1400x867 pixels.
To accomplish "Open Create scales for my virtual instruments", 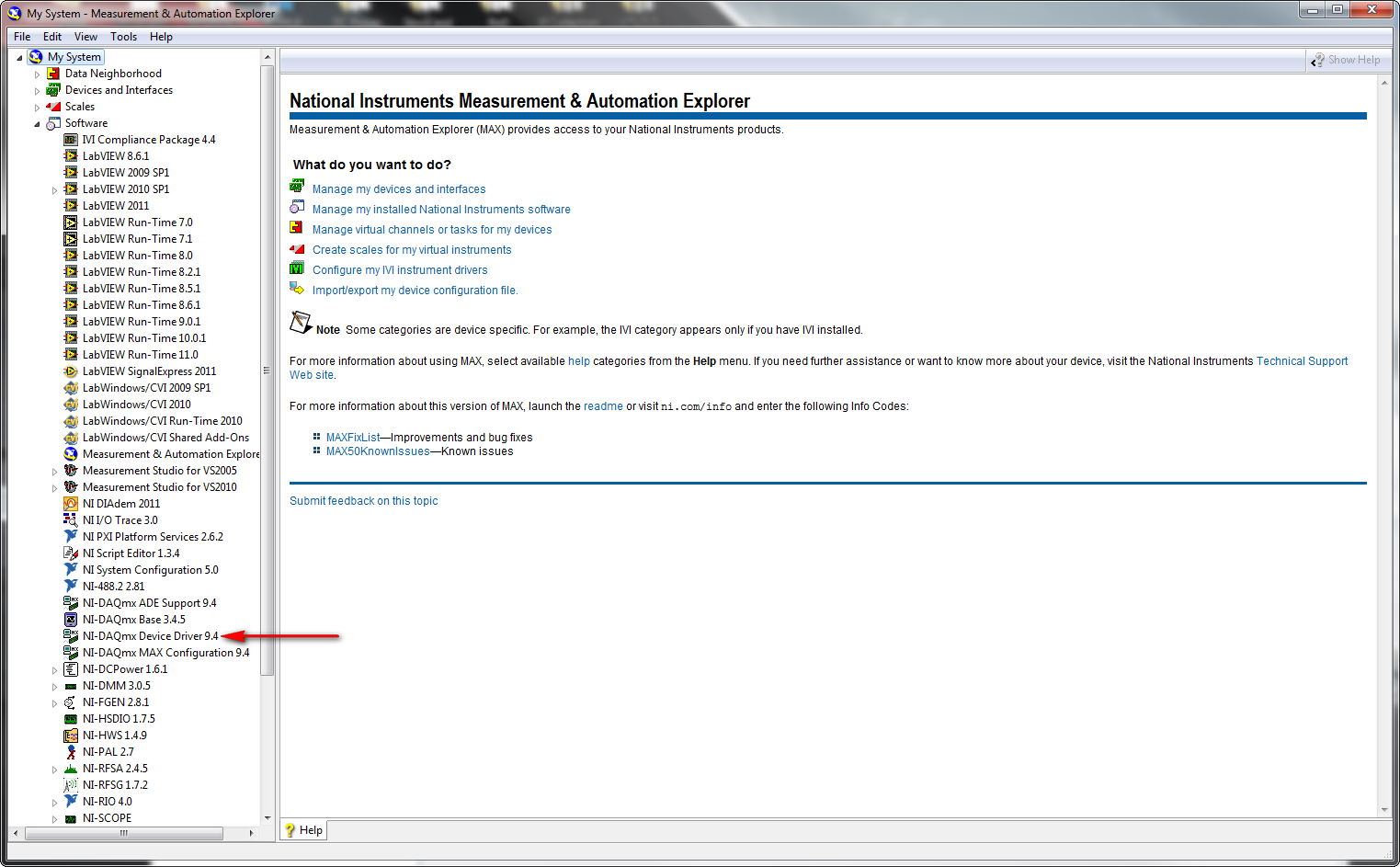I will [412, 250].
